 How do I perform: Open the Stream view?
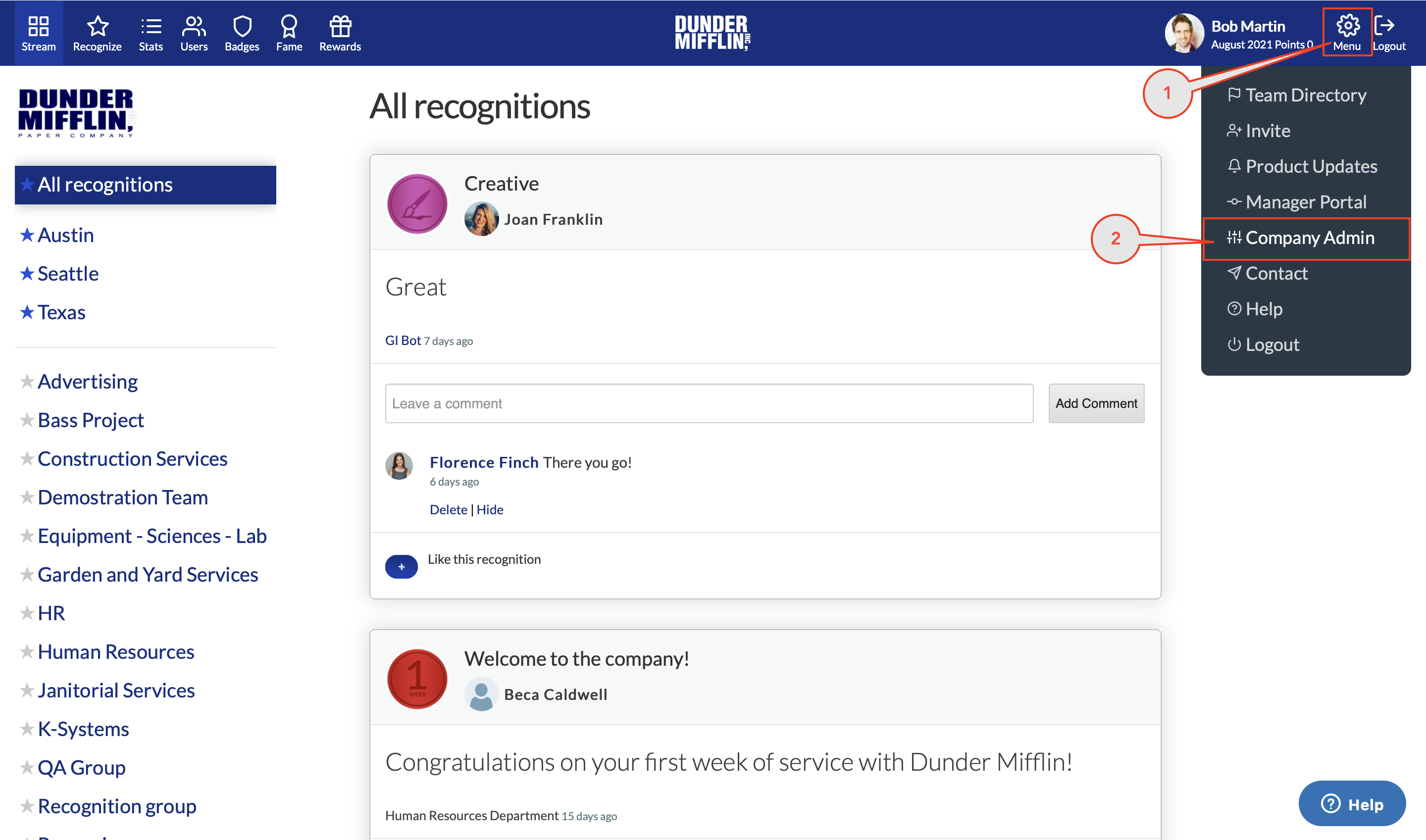38,33
